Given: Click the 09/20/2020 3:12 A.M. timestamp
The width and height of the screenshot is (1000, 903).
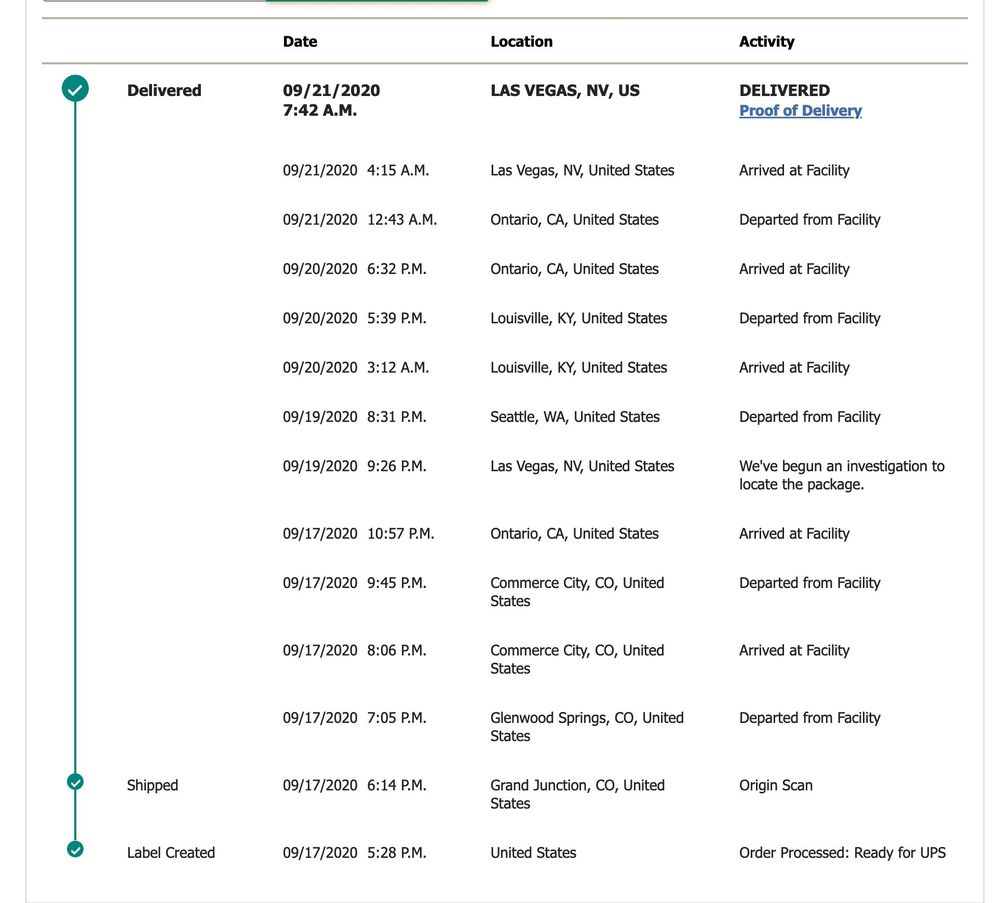Looking at the screenshot, I should 355,368.
